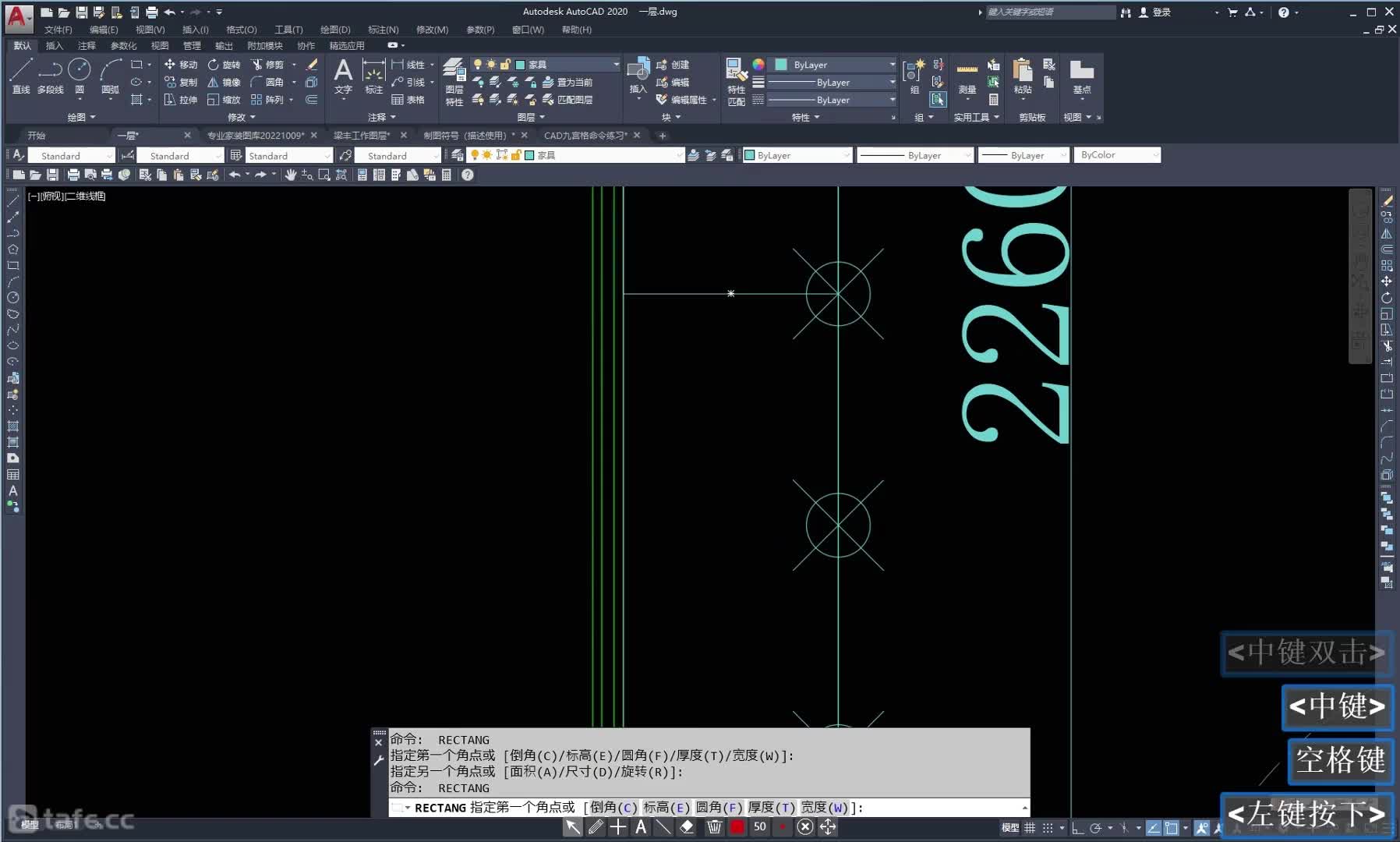The image size is (1400, 842).
Task: Open the 绘图(D) menu
Action: pos(335,30)
